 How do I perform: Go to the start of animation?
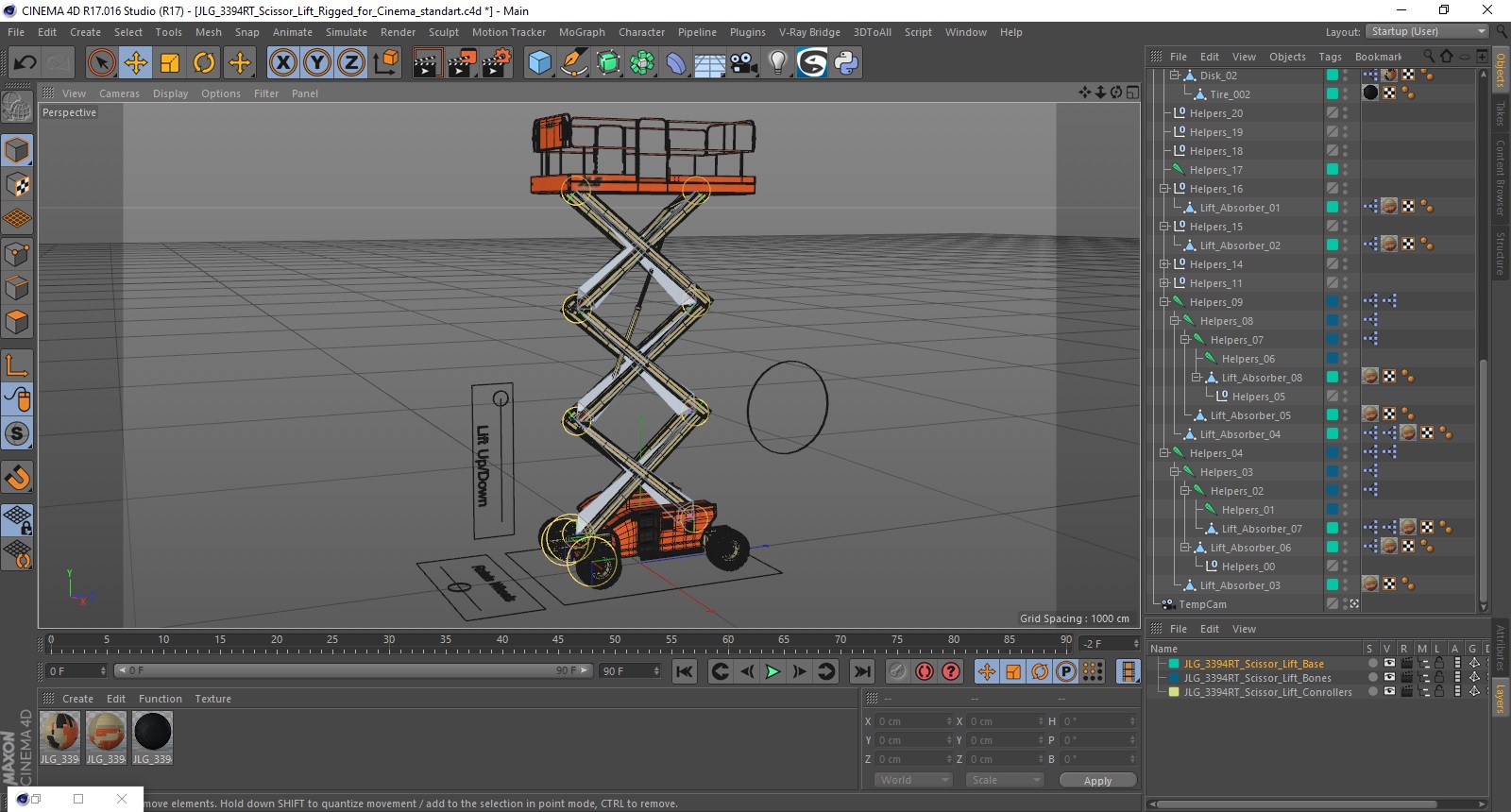685,671
